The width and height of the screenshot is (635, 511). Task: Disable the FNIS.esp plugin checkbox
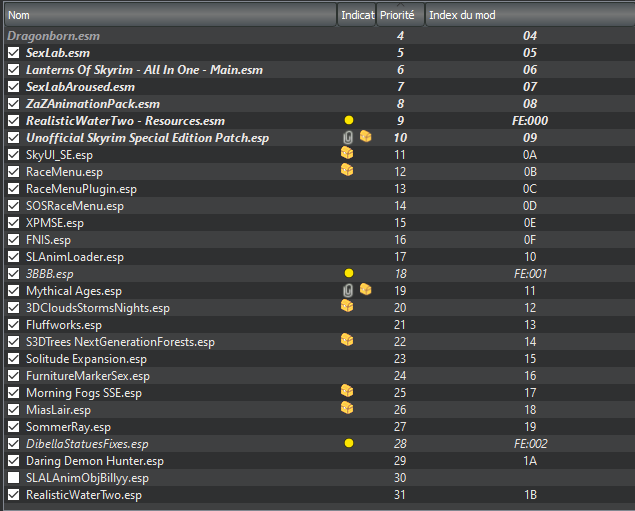click(13, 240)
